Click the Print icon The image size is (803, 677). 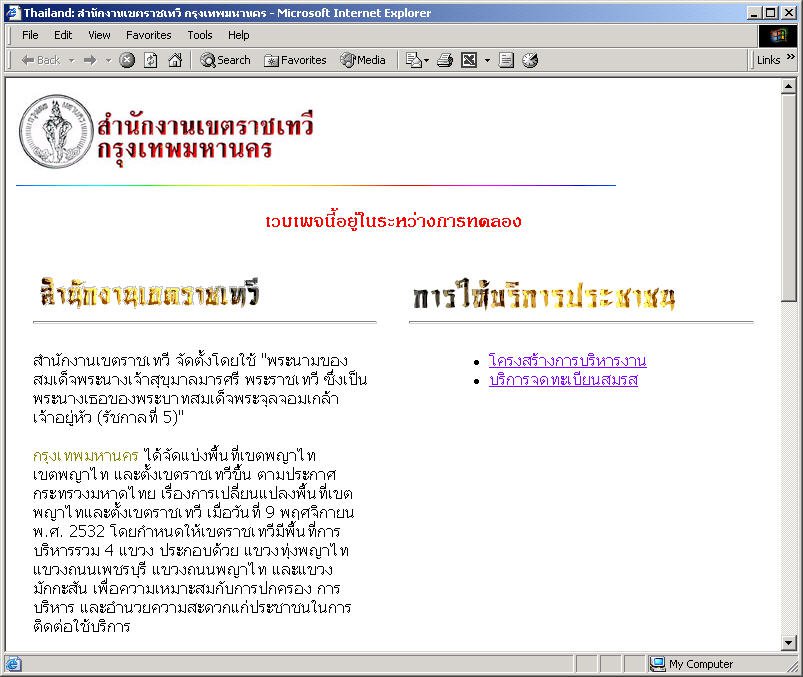click(x=445, y=60)
